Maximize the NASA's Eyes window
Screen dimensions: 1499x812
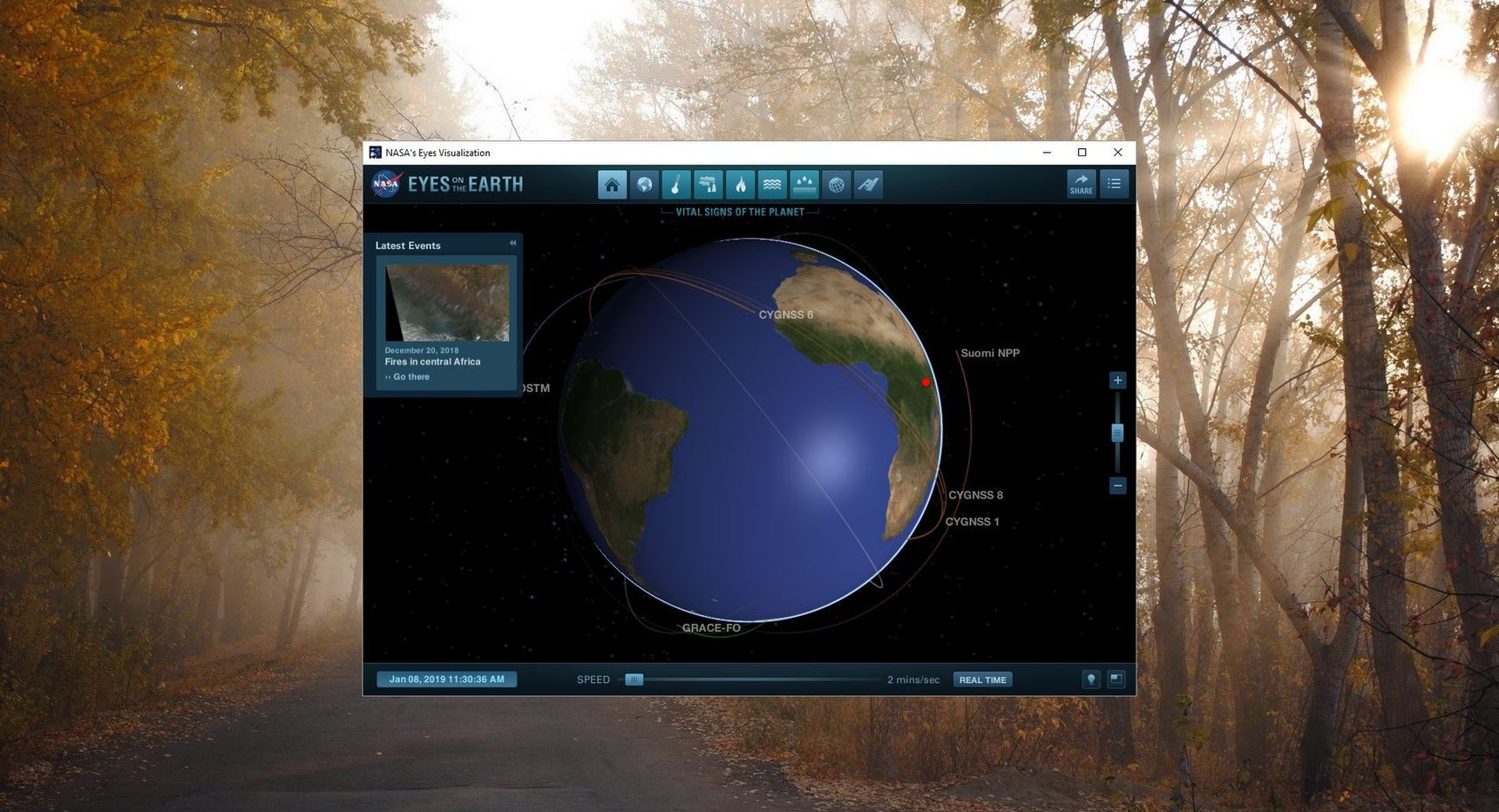tap(1082, 152)
